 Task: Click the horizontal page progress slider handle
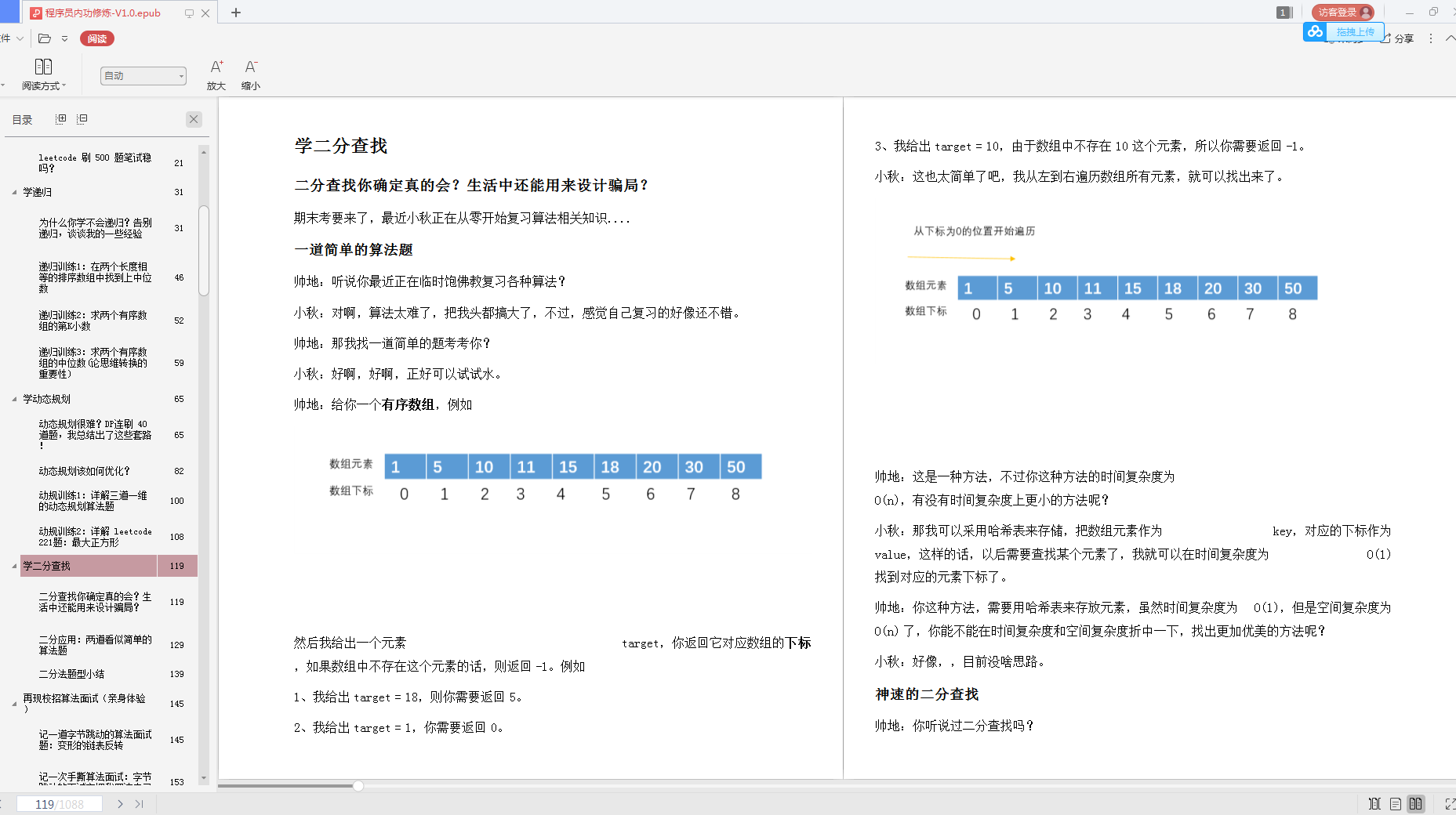click(x=358, y=785)
